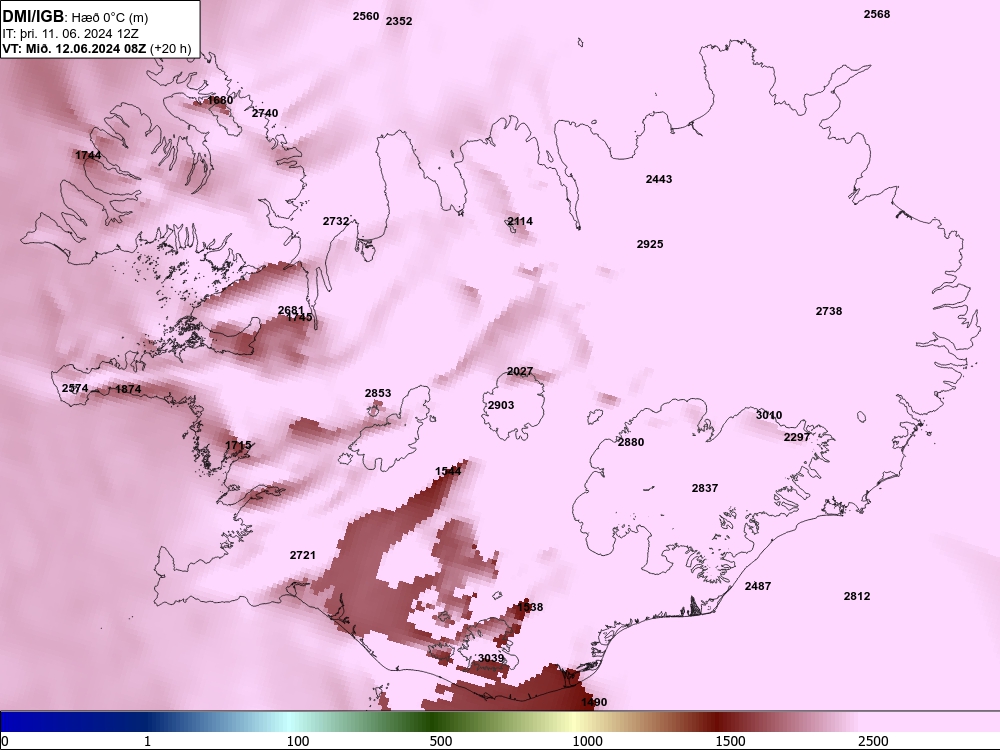
Task: Click the 1544 height label
Action: click(448, 471)
